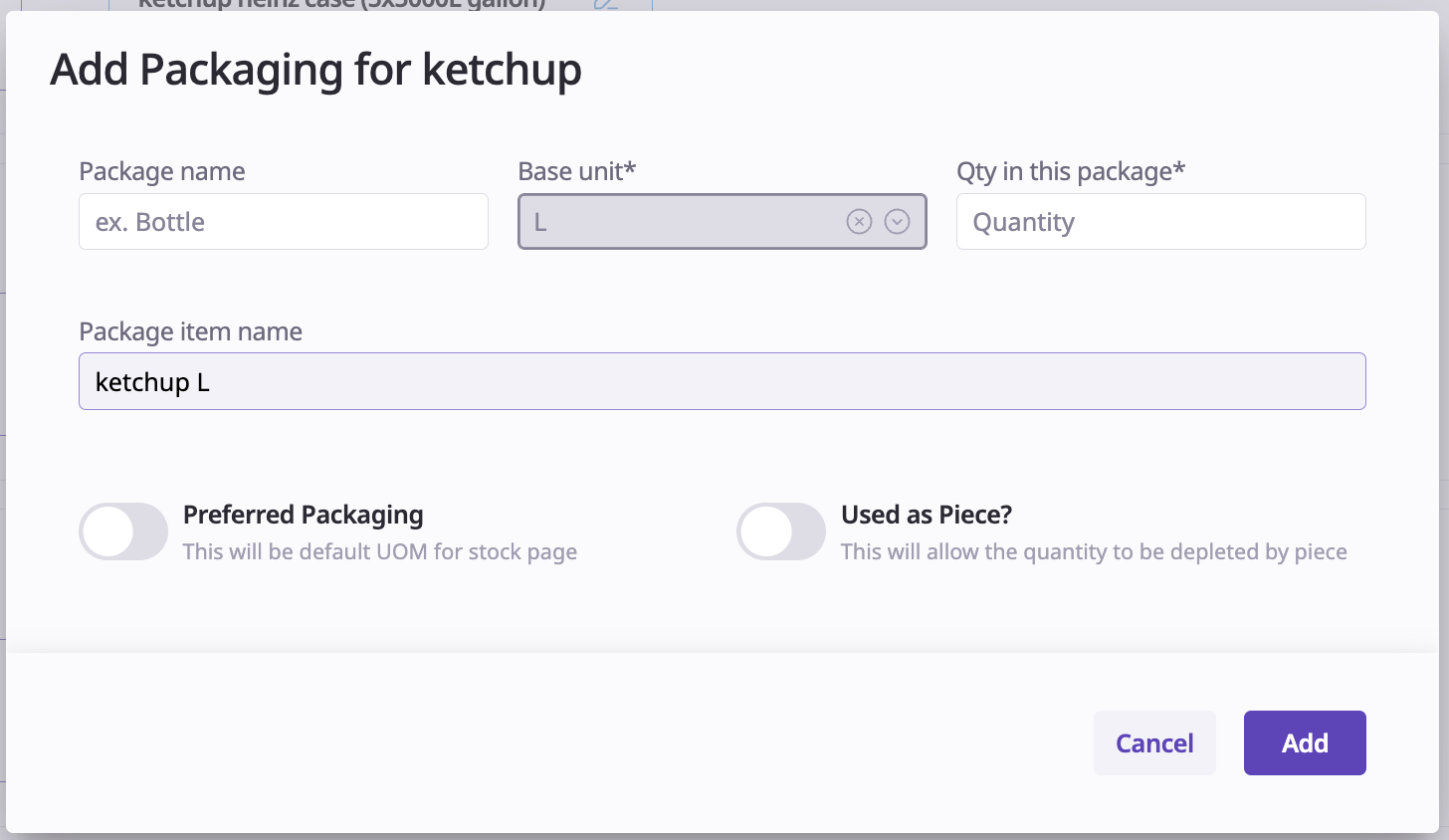Clear the Base unit selection
1449x840 pixels.
[x=859, y=222]
